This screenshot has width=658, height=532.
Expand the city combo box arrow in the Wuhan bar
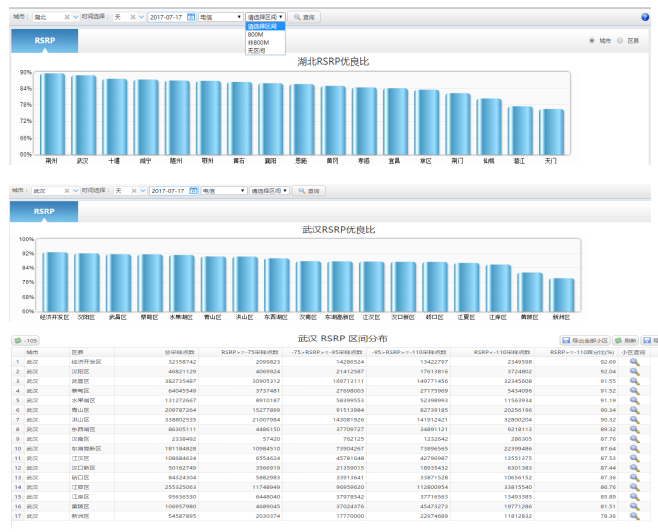[x=76, y=191]
